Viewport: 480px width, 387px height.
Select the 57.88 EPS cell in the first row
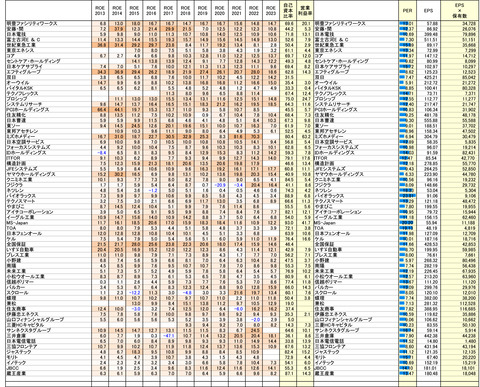click(x=428, y=24)
